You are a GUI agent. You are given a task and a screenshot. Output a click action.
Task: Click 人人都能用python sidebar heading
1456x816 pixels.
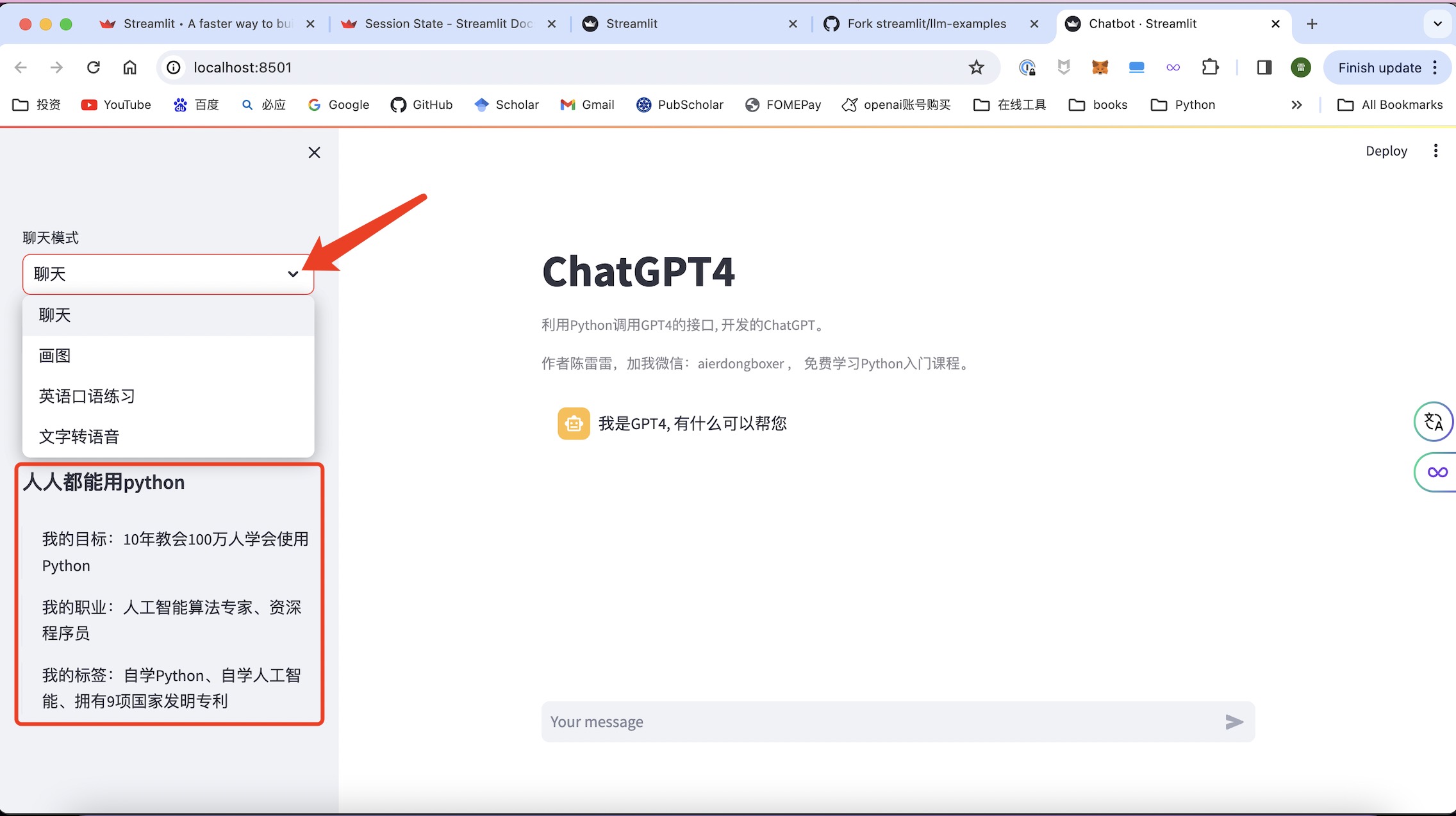104,482
